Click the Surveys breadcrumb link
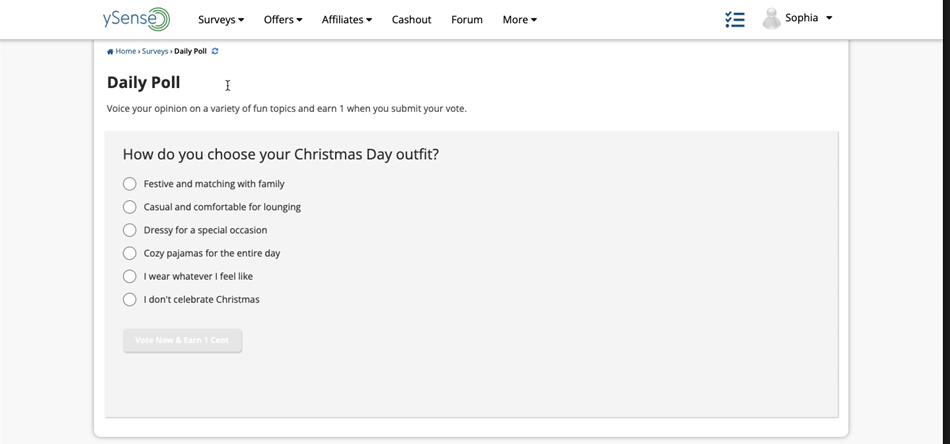This screenshot has width=950, height=444. click(155, 51)
